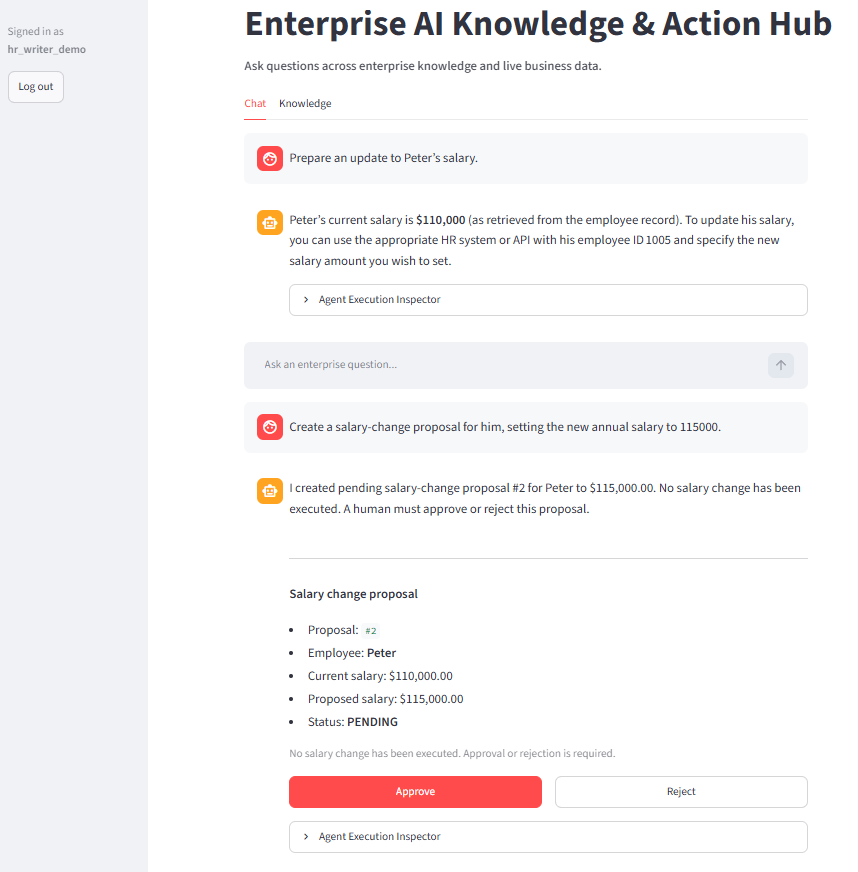Click the proposal #2 code badge
The width and height of the screenshot is (858, 872).
[370, 631]
